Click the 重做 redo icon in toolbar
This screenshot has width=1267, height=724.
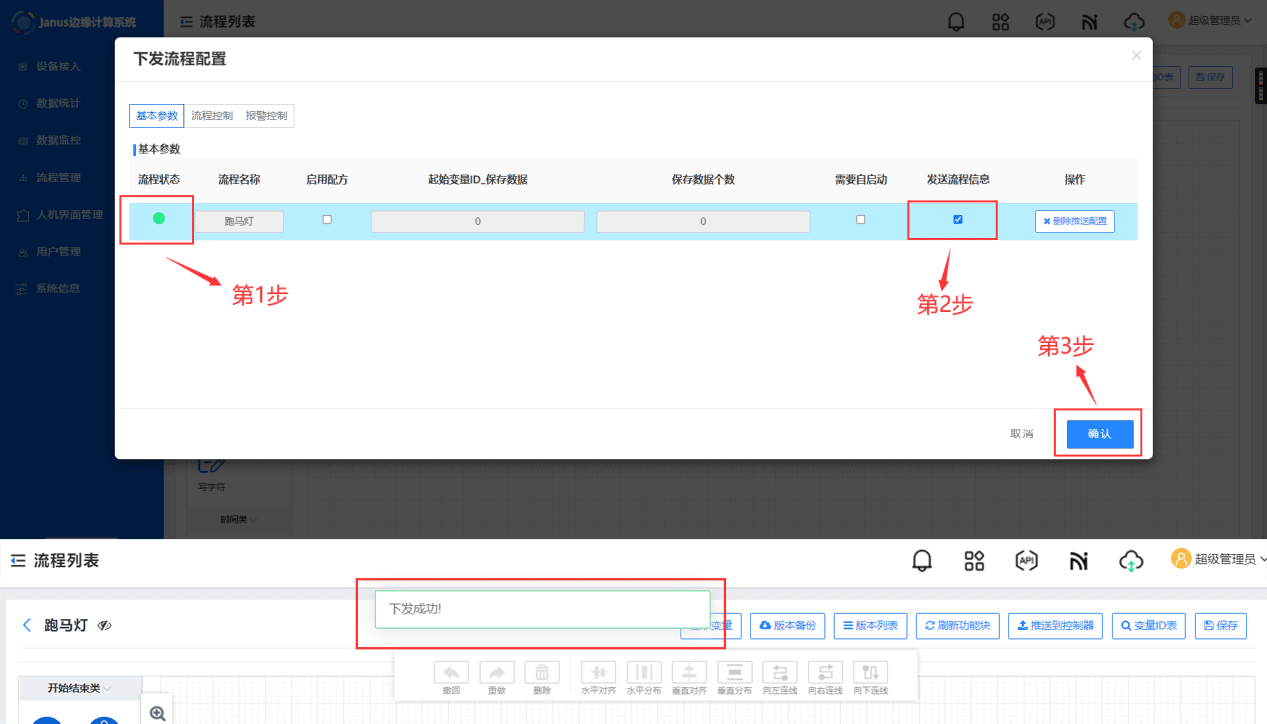click(x=497, y=673)
